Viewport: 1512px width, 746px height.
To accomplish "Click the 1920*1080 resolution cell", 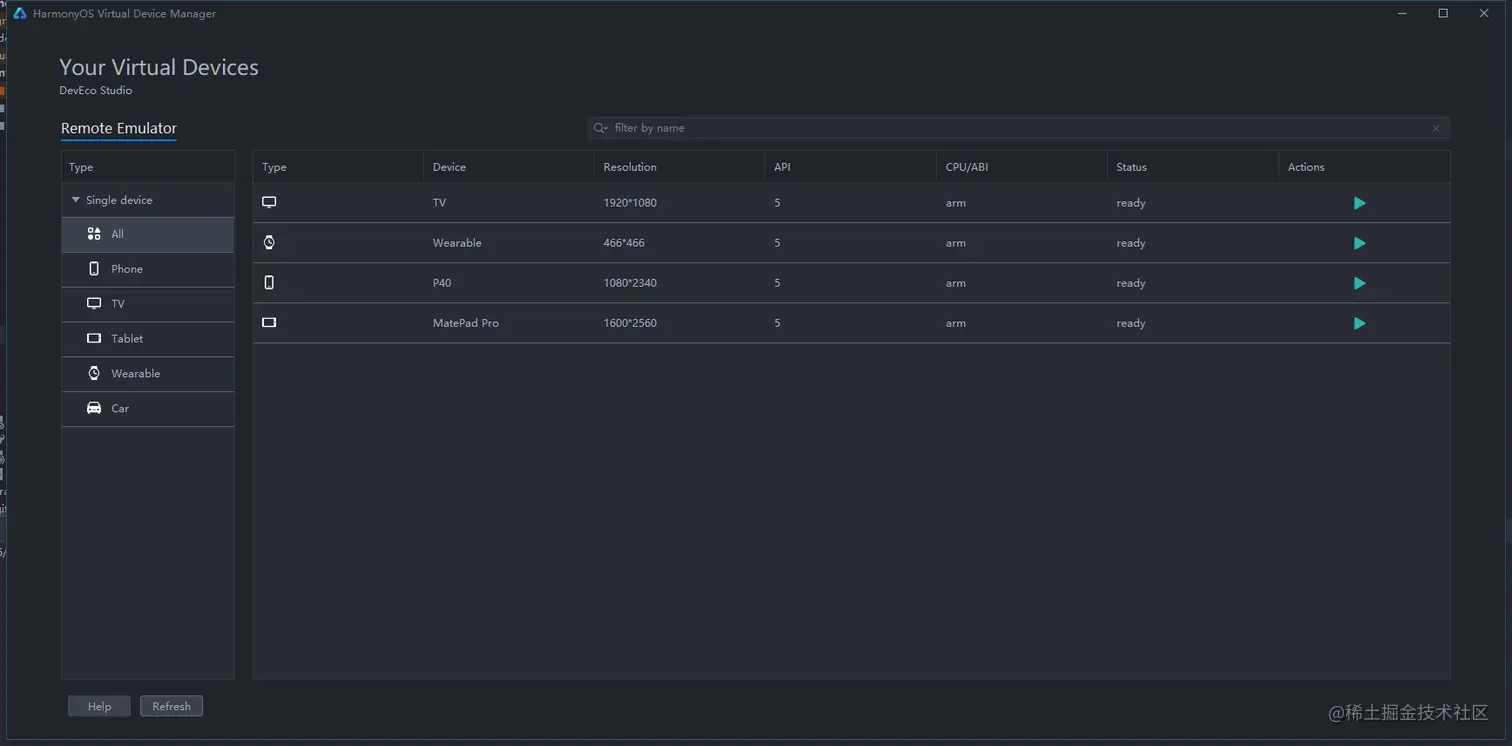I will (x=630, y=203).
